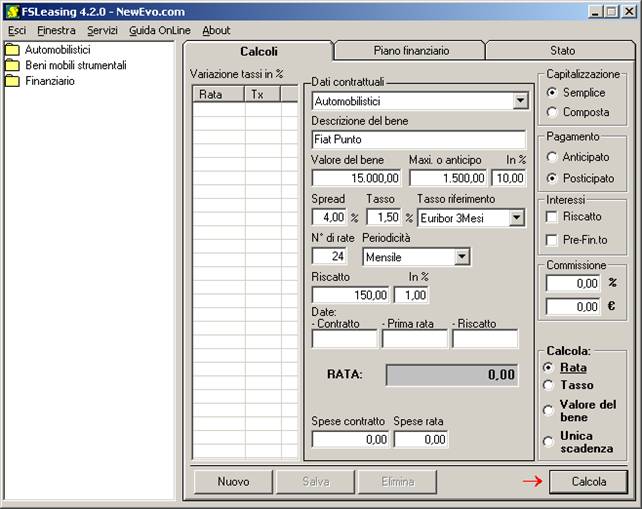Click the Contratto date field
Screen dimensions: 642x509
pos(345,339)
